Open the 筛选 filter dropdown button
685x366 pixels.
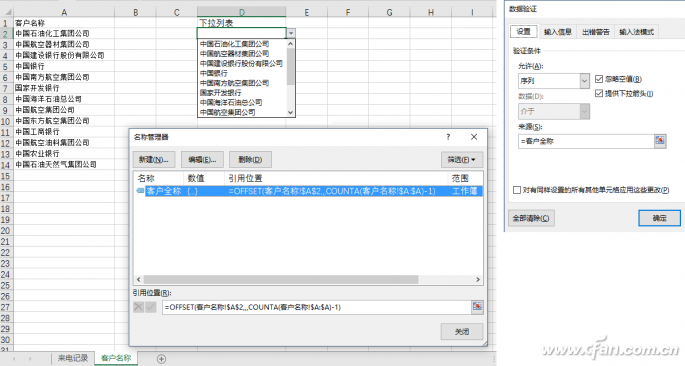tap(461, 160)
